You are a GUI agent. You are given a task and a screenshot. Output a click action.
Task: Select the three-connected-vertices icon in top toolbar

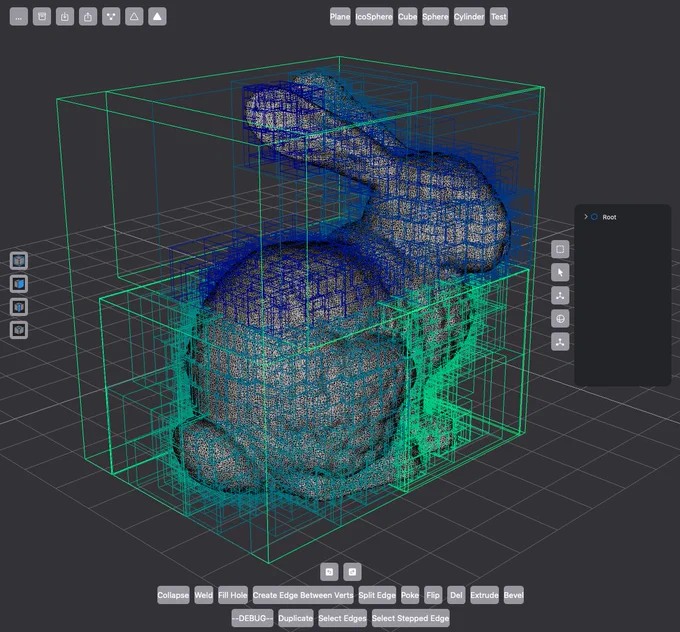click(111, 17)
